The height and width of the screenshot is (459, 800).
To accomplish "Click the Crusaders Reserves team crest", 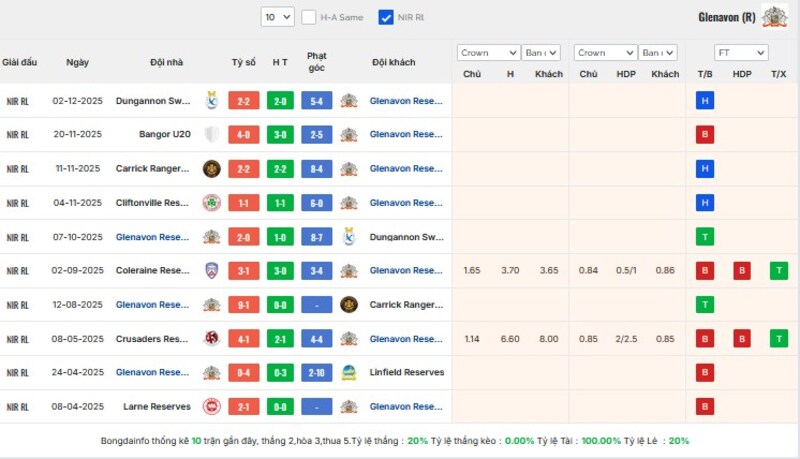I will pyautogui.click(x=211, y=339).
